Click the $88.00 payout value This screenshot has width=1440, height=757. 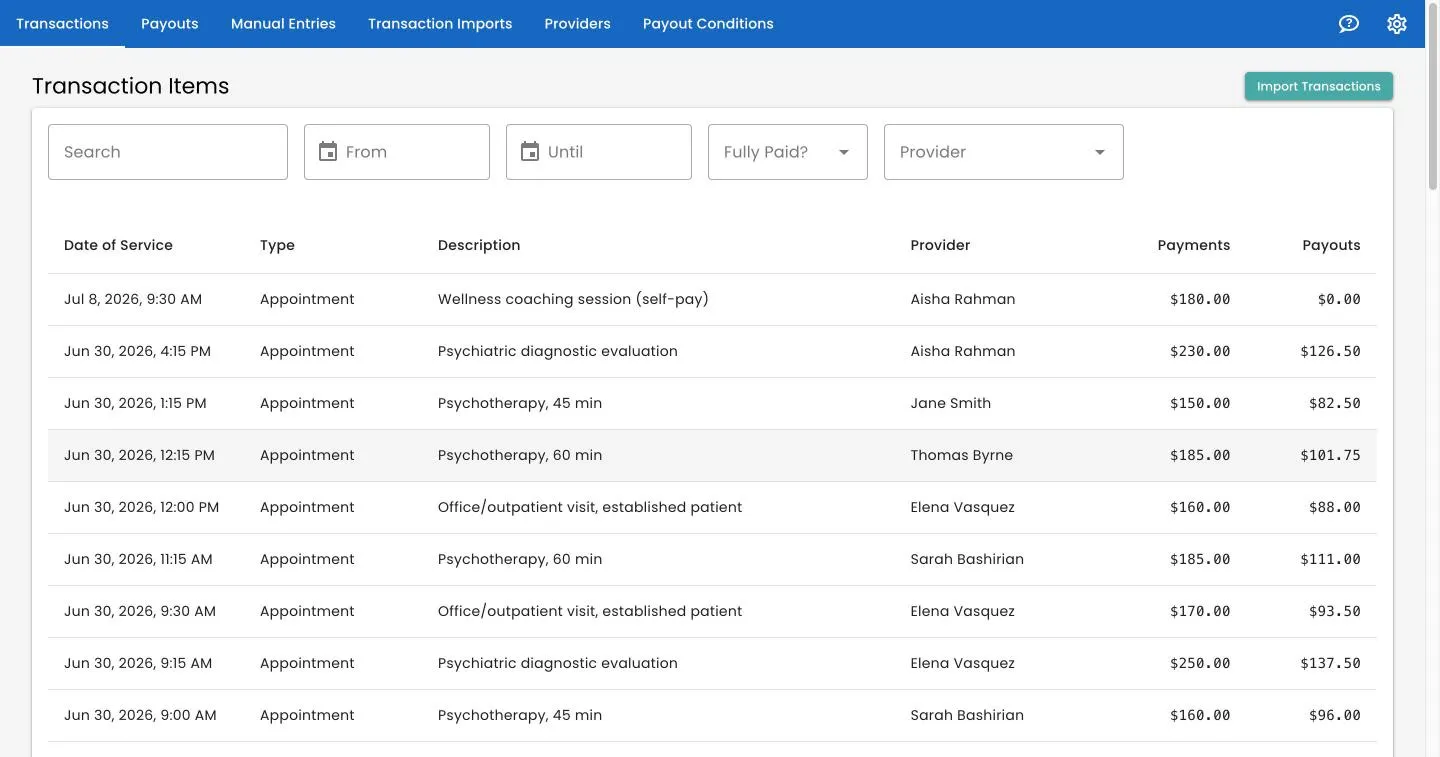pyautogui.click(x=1335, y=507)
